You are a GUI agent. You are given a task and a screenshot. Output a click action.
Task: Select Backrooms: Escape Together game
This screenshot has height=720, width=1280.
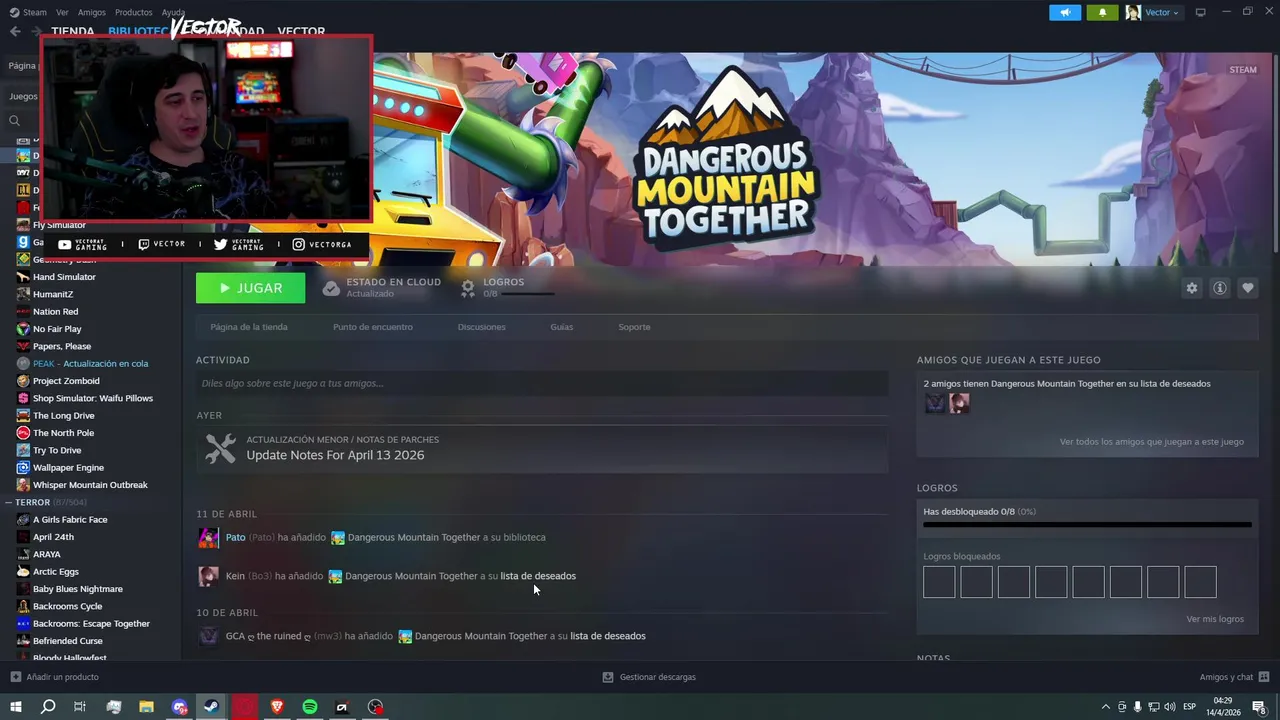click(x=91, y=623)
